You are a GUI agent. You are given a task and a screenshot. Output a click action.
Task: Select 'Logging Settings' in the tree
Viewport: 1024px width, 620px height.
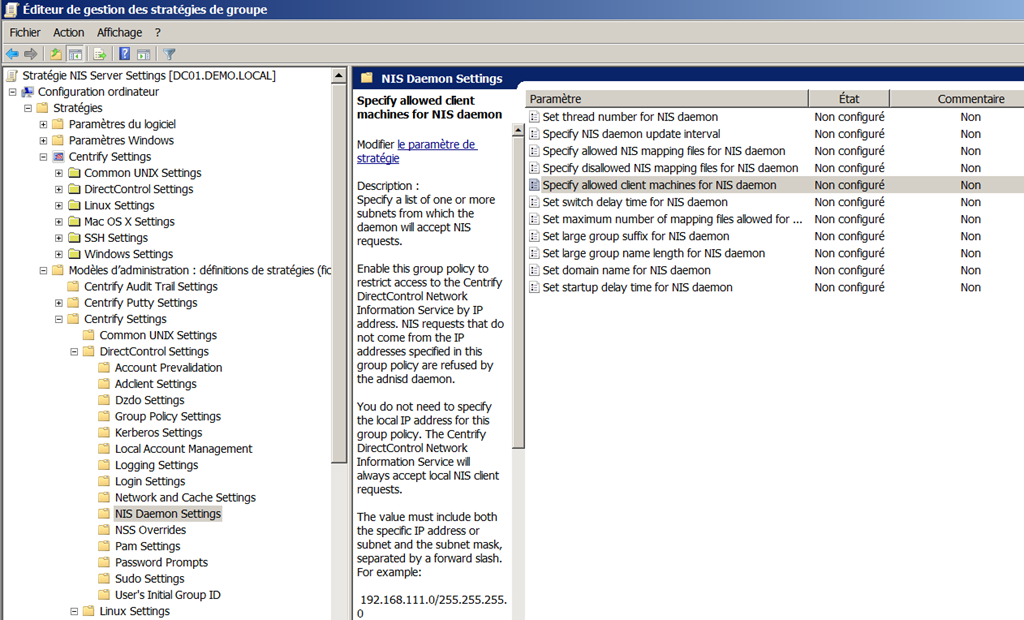(x=157, y=465)
